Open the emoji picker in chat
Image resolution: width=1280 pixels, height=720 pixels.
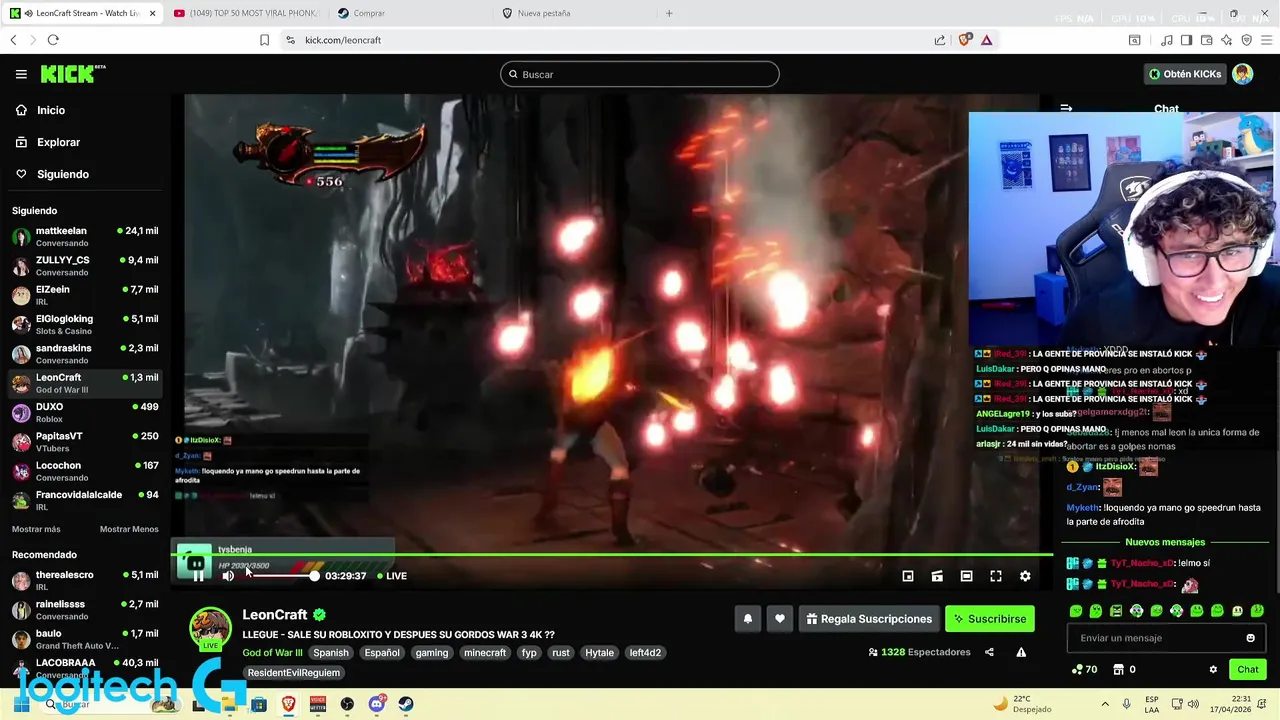click(x=1250, y=638)
